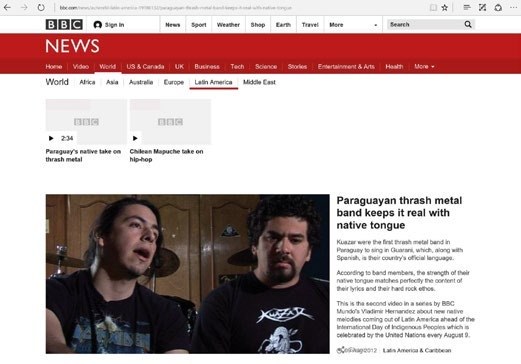Select Europe region sub-tab
The height and width of the screenshot is (364, 521).
[174, 82]
